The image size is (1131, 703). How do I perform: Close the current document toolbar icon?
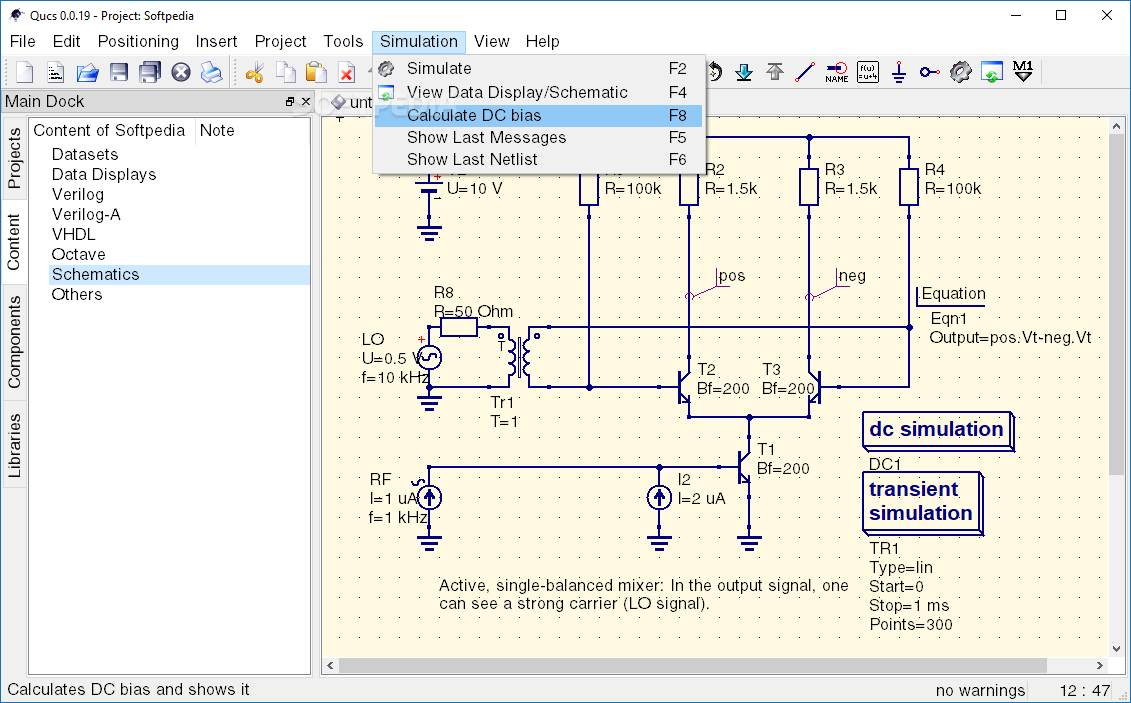click(181, 72)
